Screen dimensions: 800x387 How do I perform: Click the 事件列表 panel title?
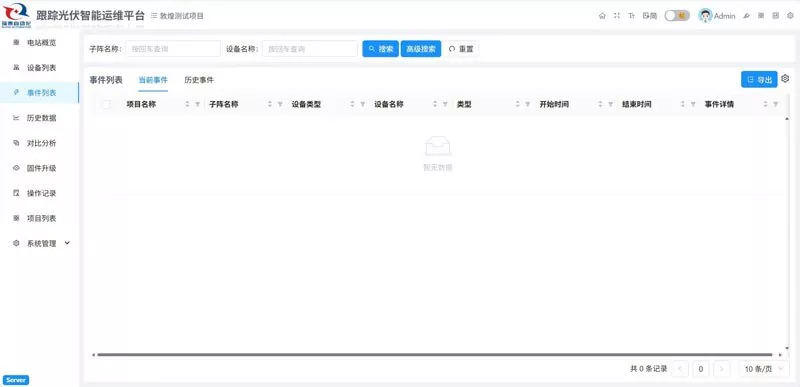(106, 80)
